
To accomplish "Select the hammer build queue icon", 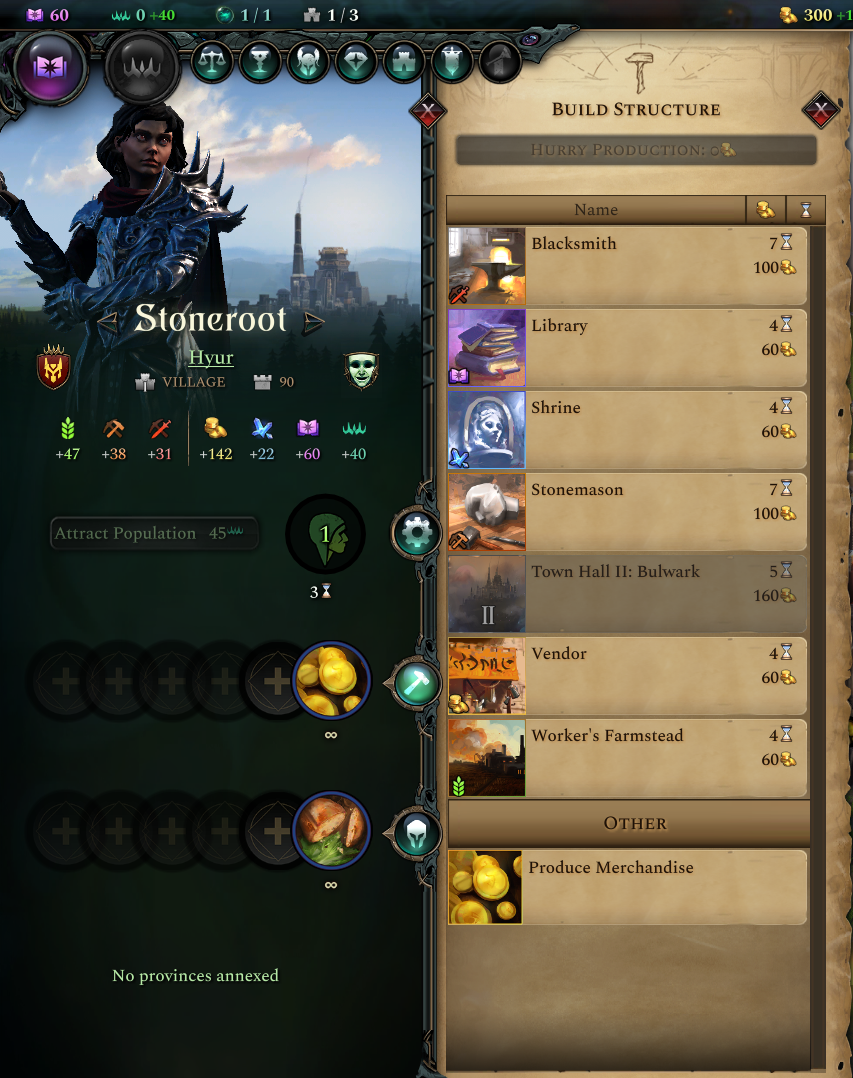I will click(416, 682).
